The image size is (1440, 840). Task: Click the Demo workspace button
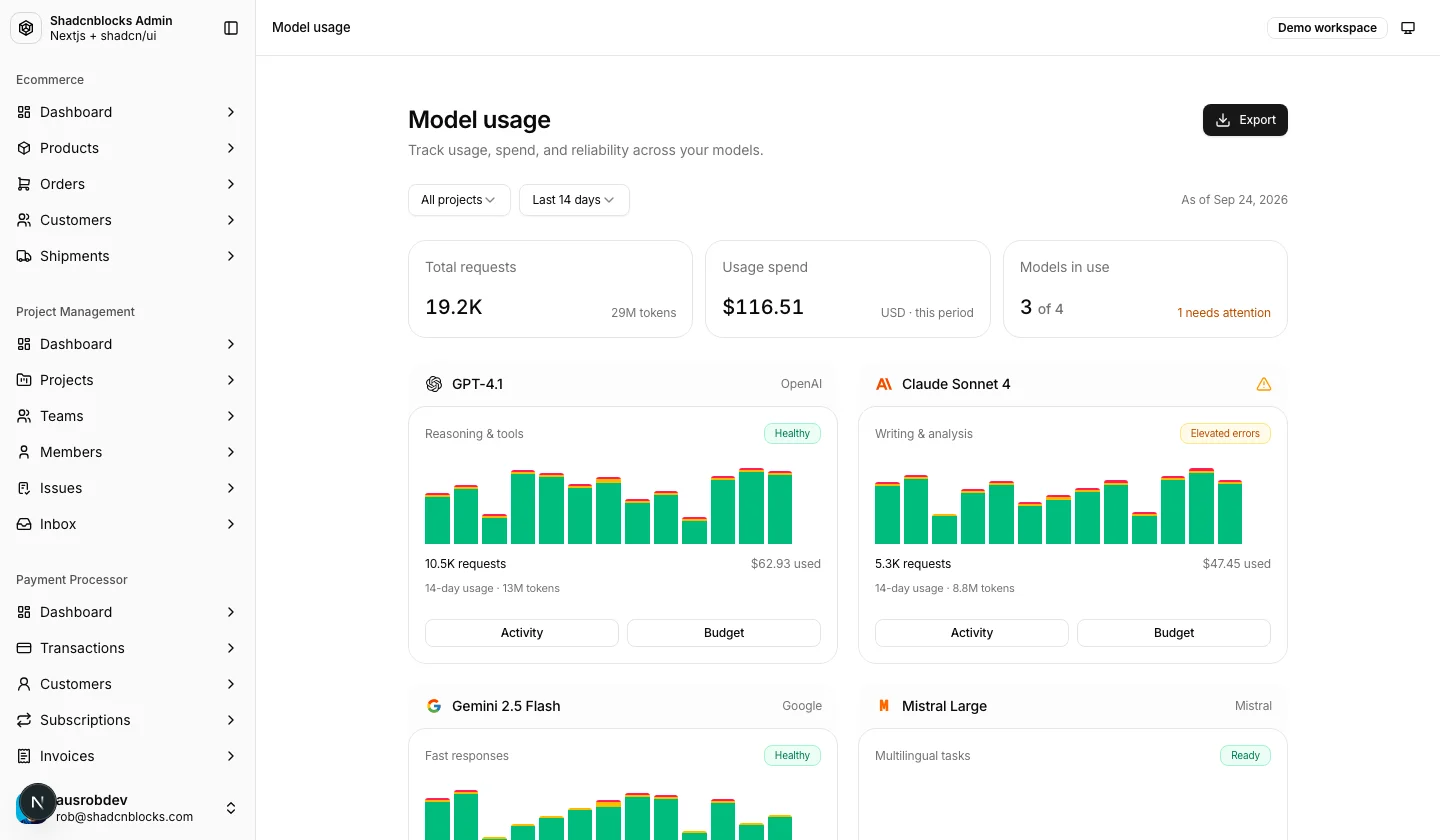[1327, 28]
